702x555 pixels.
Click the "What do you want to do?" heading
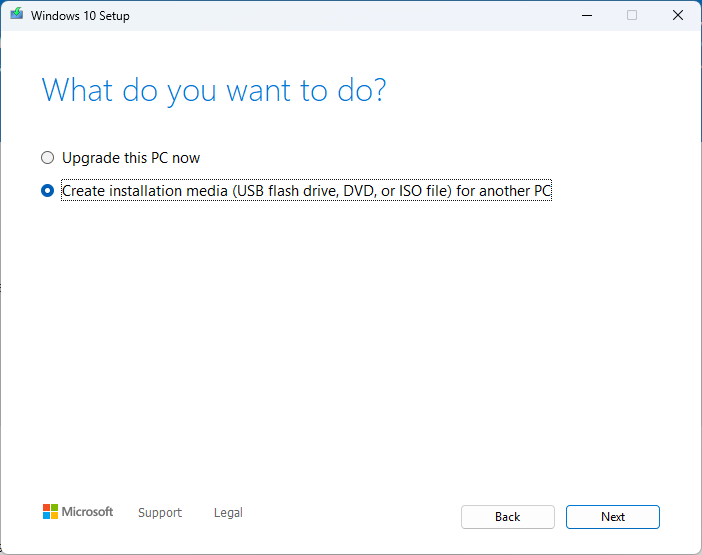[214, 90]
